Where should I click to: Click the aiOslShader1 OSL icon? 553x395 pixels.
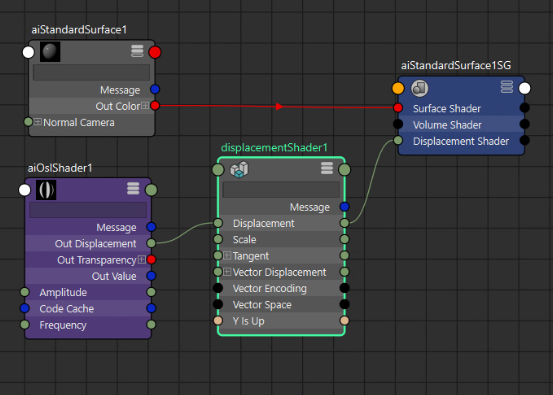tap(46, 190)
